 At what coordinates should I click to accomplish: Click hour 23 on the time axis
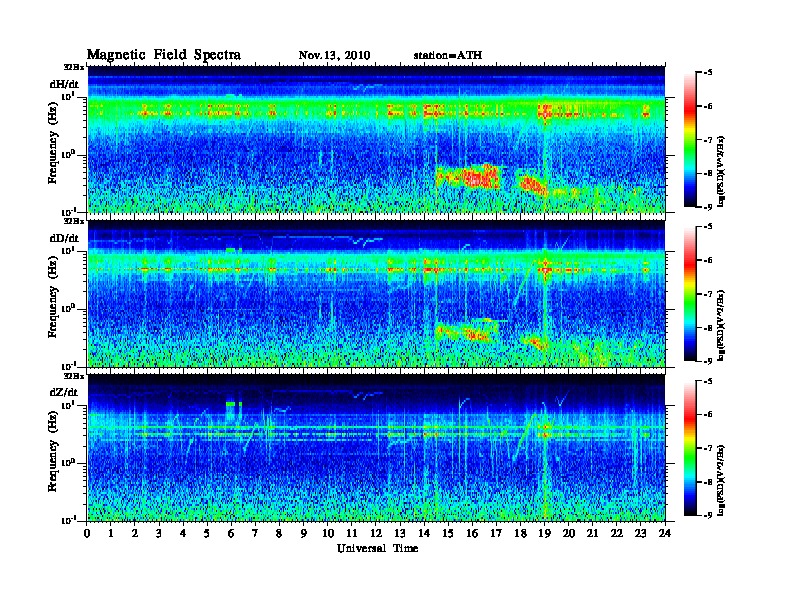pos(640,534)
